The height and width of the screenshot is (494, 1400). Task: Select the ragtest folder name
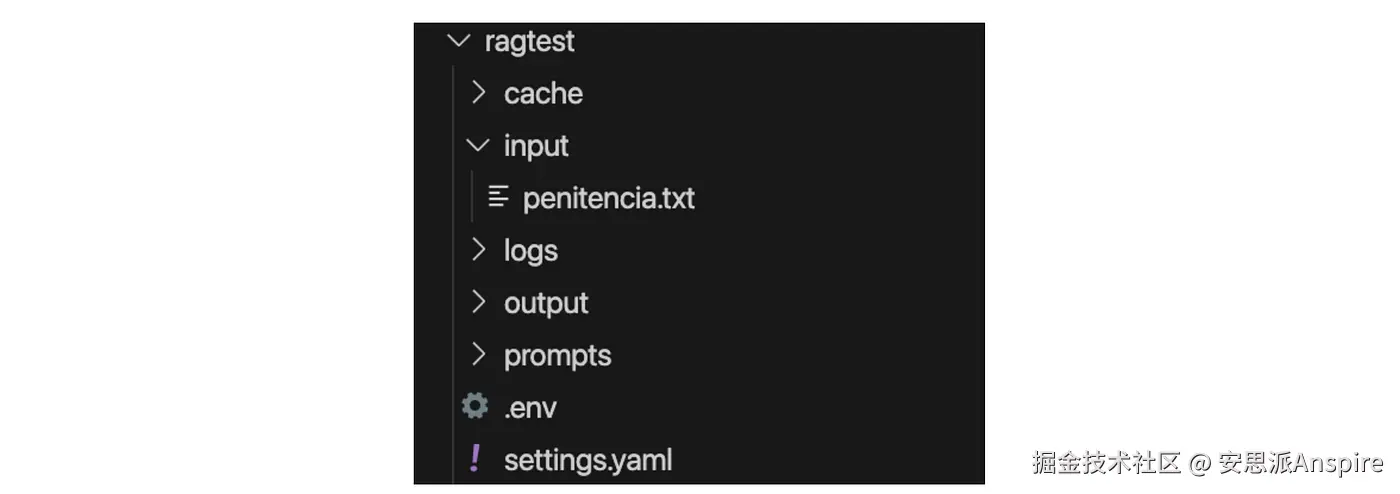pos(529,42)
